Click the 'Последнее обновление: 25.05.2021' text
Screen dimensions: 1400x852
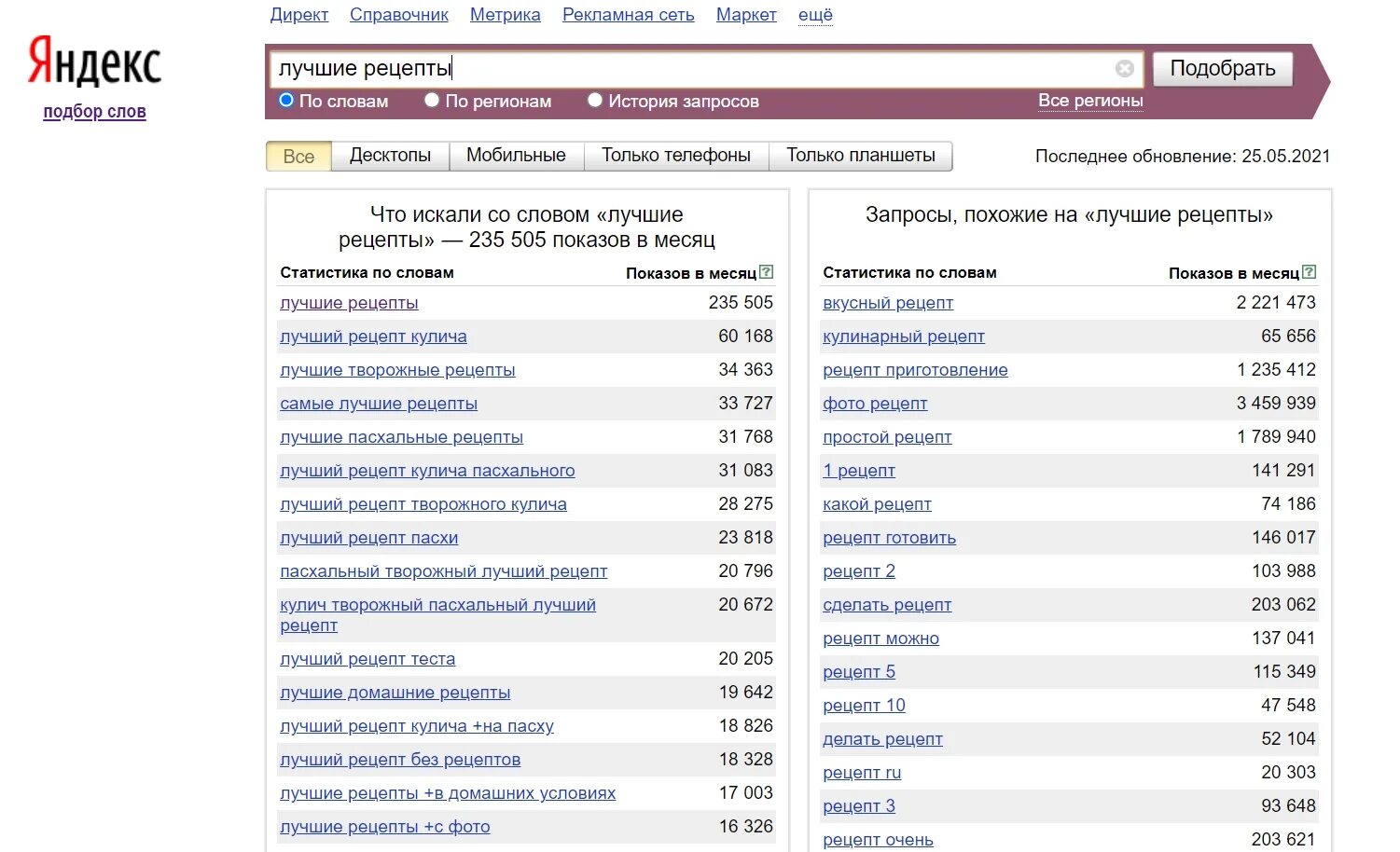tap(1183, 157)
